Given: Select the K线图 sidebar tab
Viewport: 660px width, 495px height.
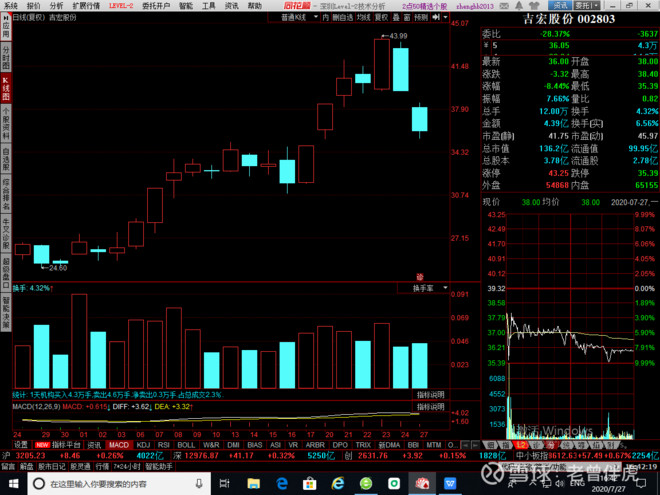Looking at the screenshot, I should [x=6, y=88].
